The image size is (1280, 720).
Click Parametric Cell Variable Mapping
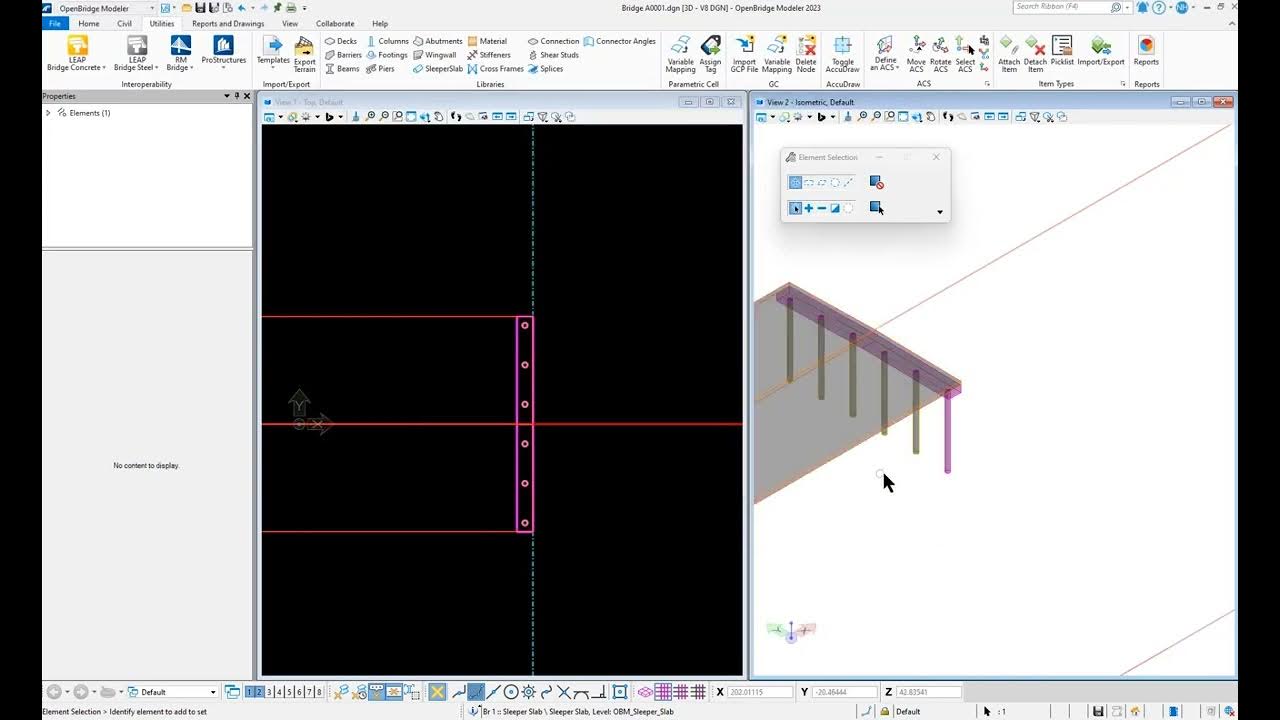point(680,54)
